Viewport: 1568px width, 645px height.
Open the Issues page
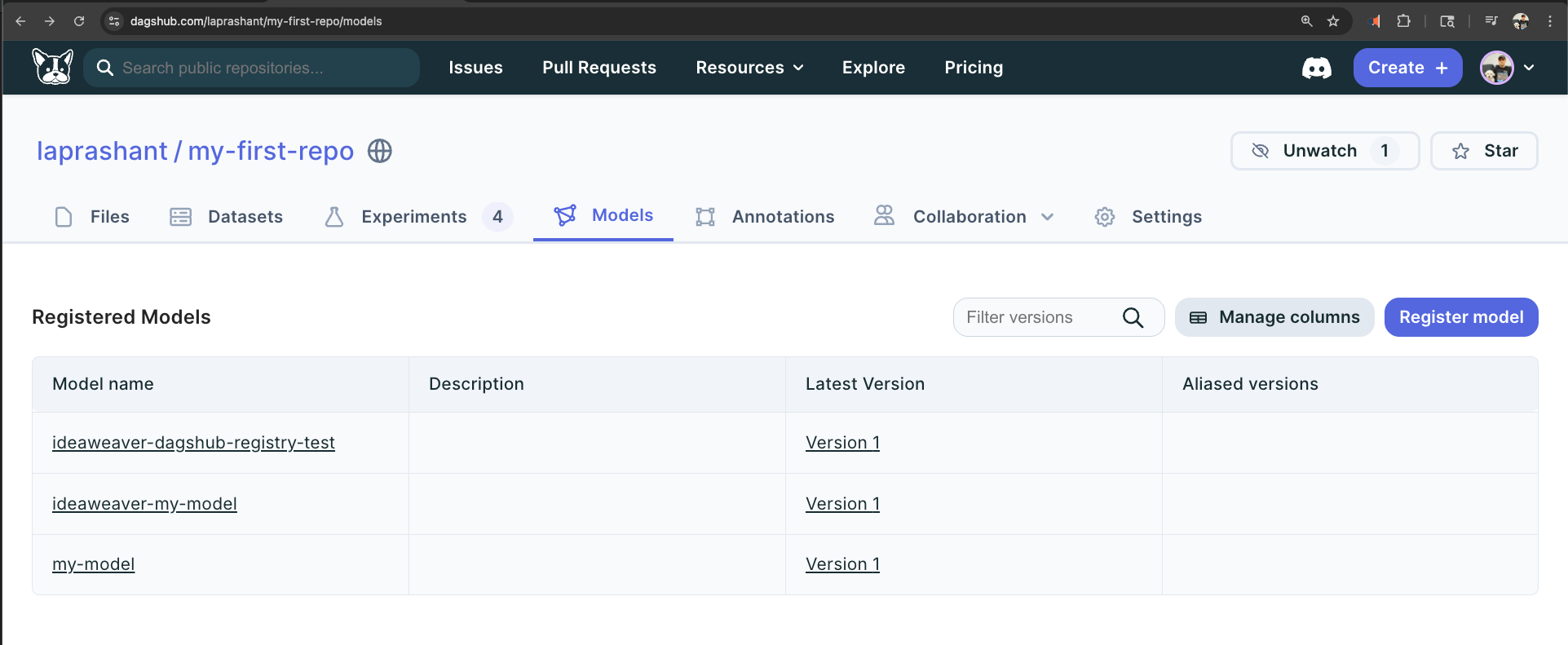(x=475, y=68)
